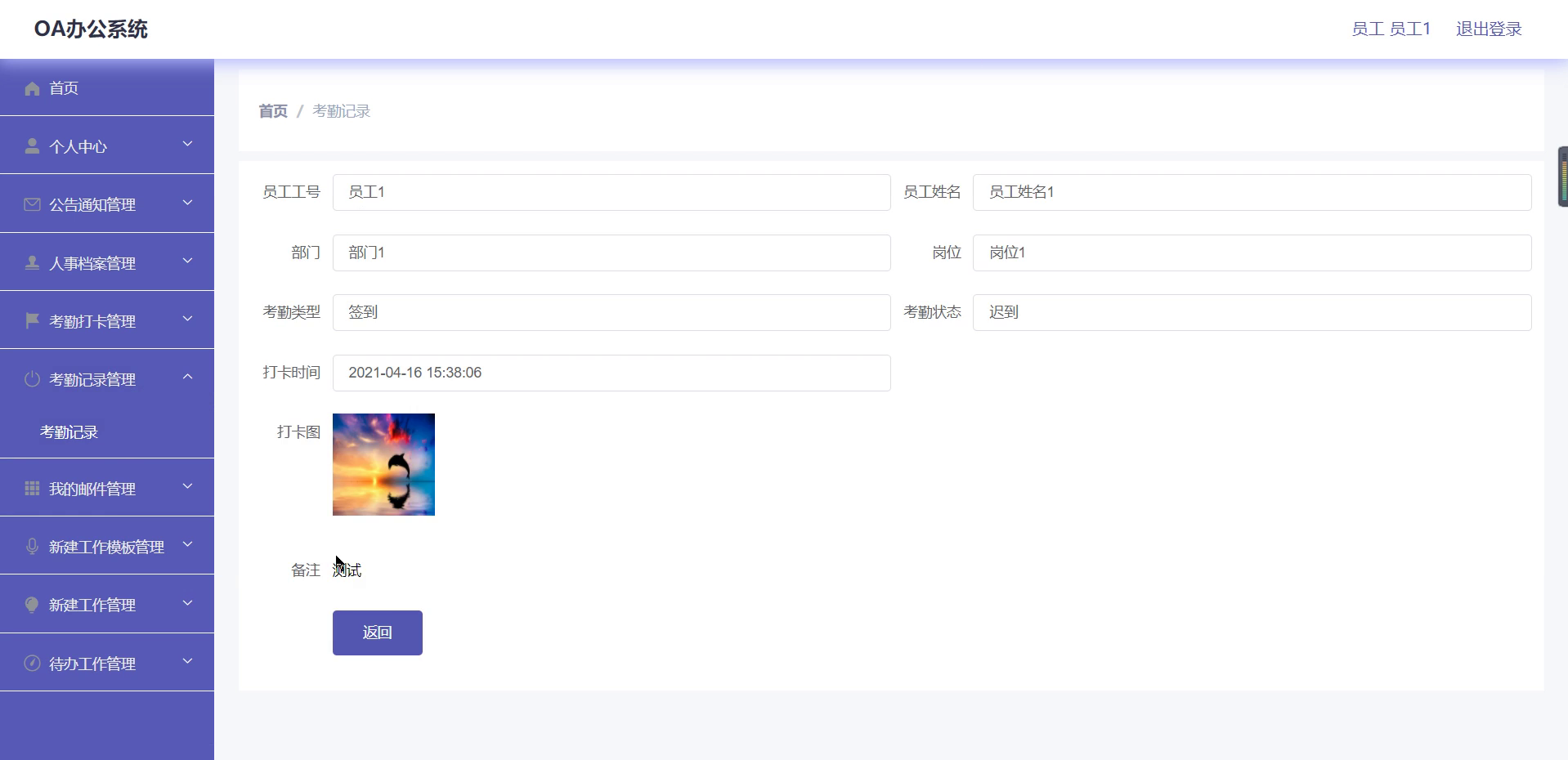
Task: Expand the 考勤打卡管理 chevron
Action: [x=187, y=319]
